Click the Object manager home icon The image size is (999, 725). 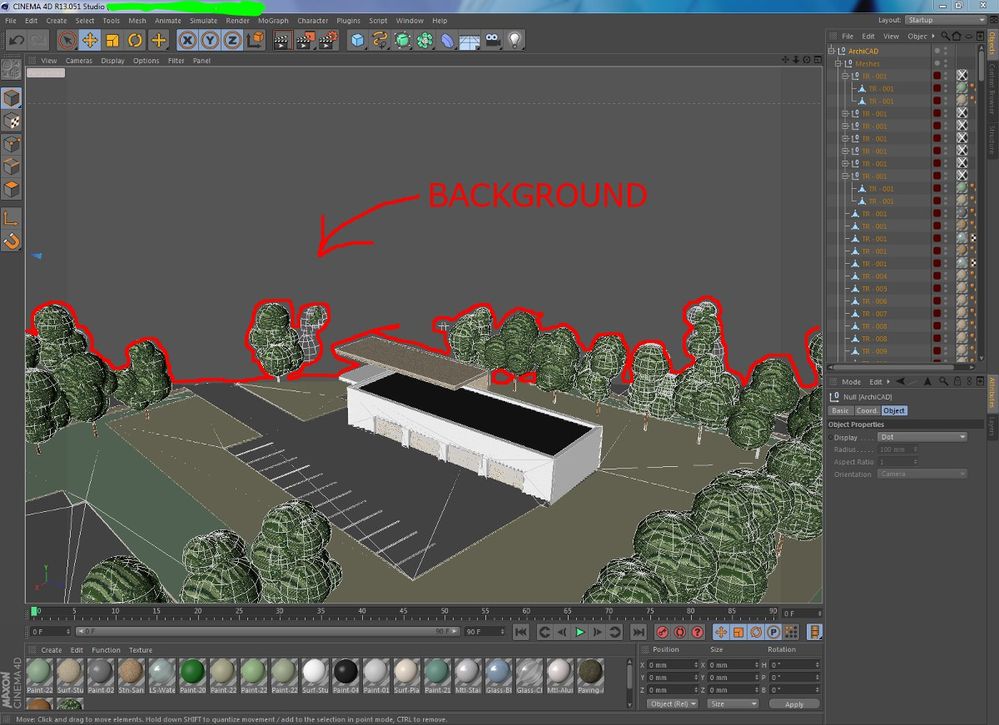956,36
